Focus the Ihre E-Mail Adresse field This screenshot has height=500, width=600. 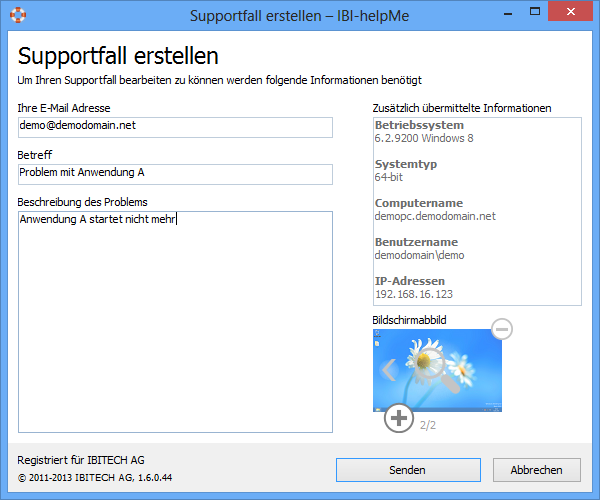tap(175, 127)
